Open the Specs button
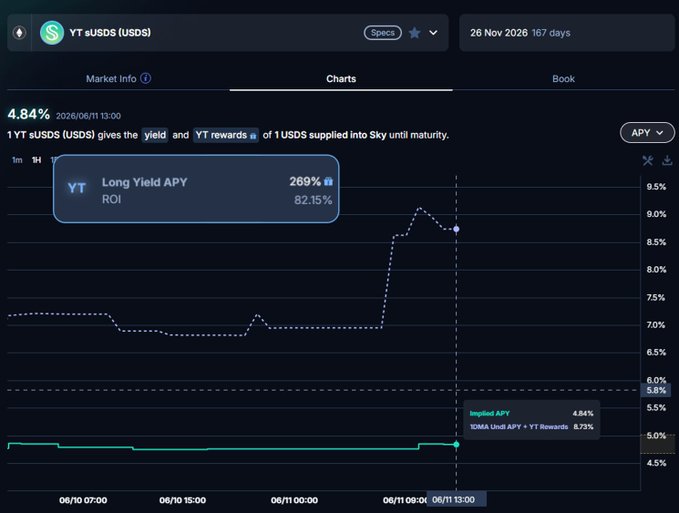Screen dimensions: 679x513 click(382, 33)
